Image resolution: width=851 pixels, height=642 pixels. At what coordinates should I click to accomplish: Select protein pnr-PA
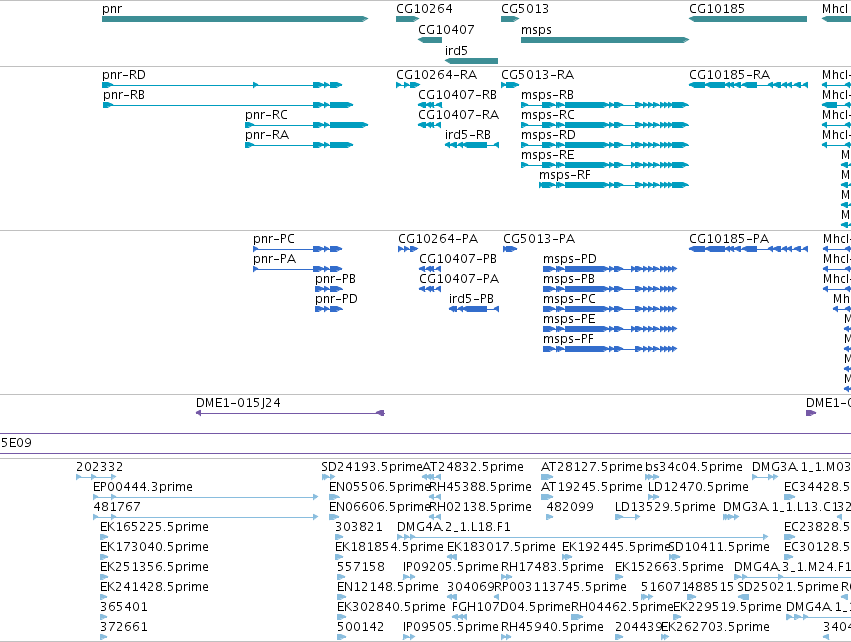297,269
